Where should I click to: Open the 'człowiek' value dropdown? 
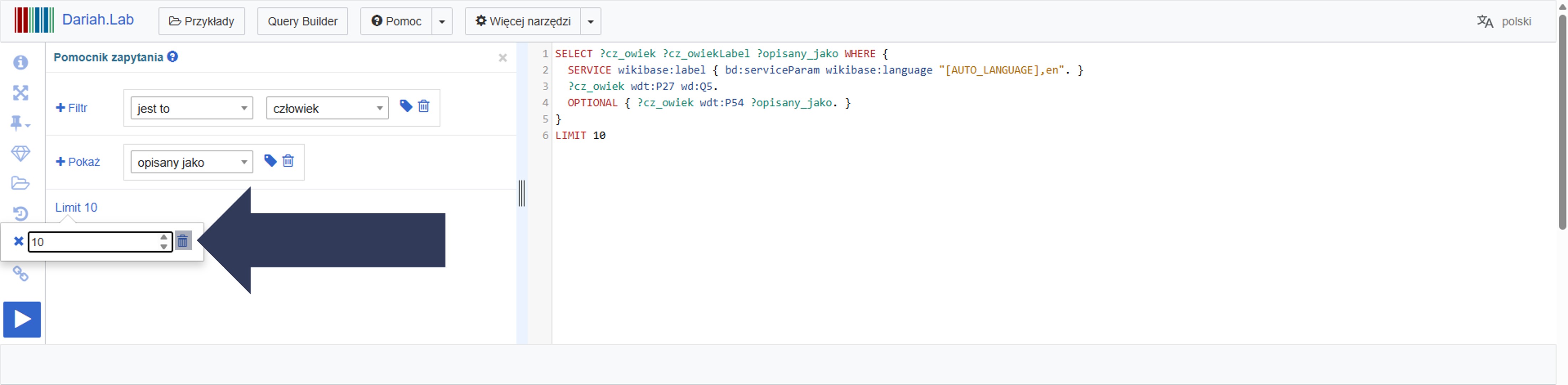click(327, 108)
